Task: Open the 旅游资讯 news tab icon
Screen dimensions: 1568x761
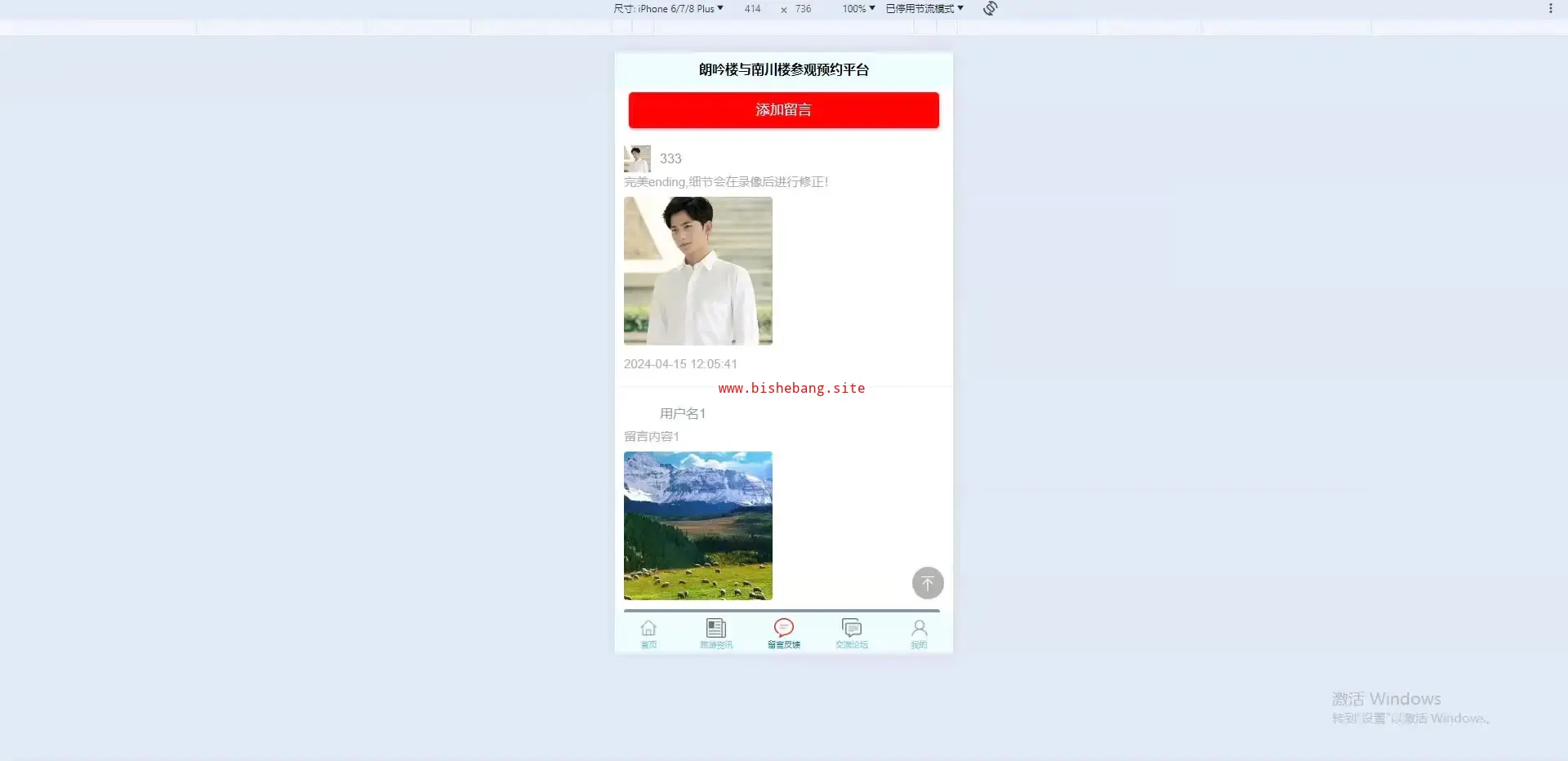Action: (x=716, y=628)
